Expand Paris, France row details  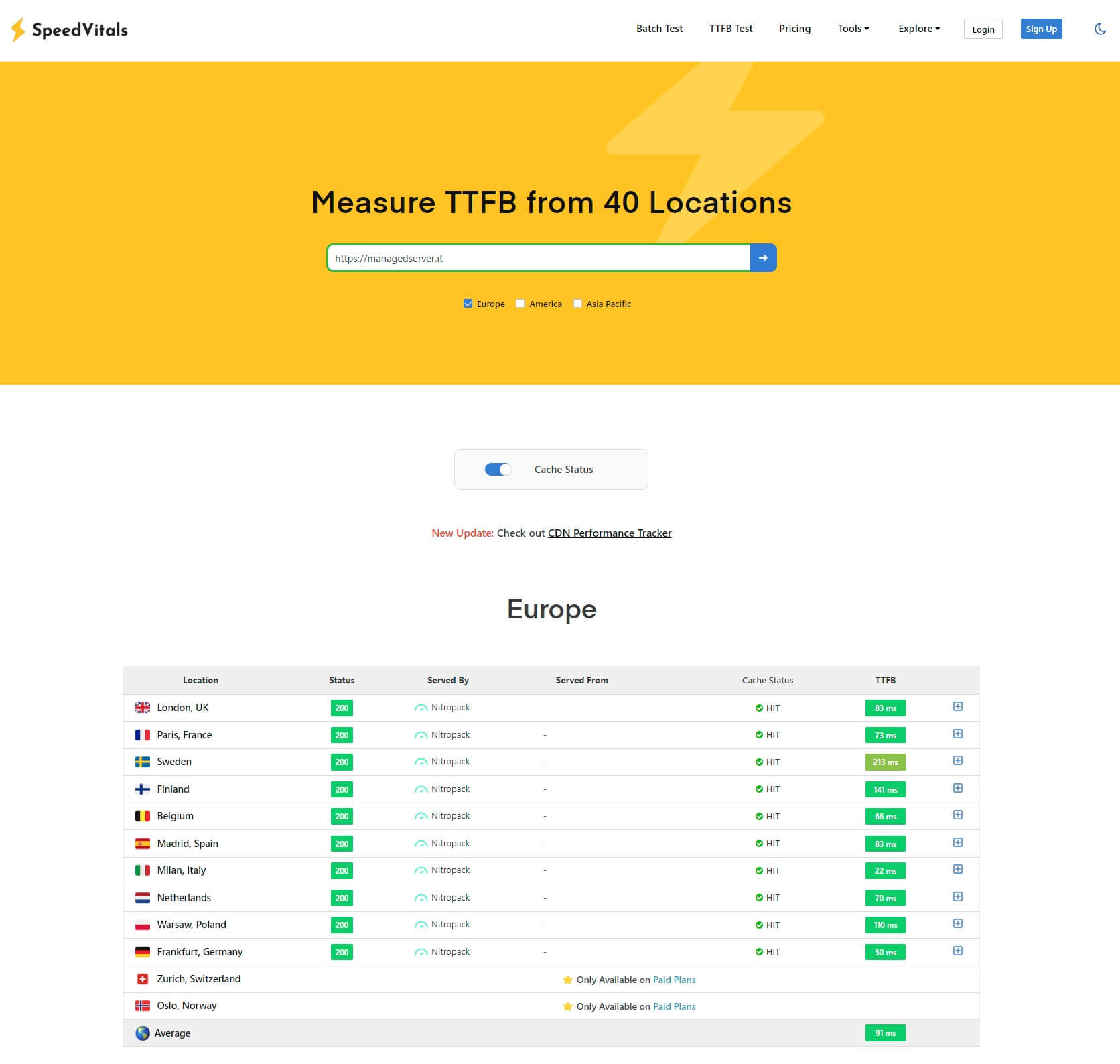[958, 734]
